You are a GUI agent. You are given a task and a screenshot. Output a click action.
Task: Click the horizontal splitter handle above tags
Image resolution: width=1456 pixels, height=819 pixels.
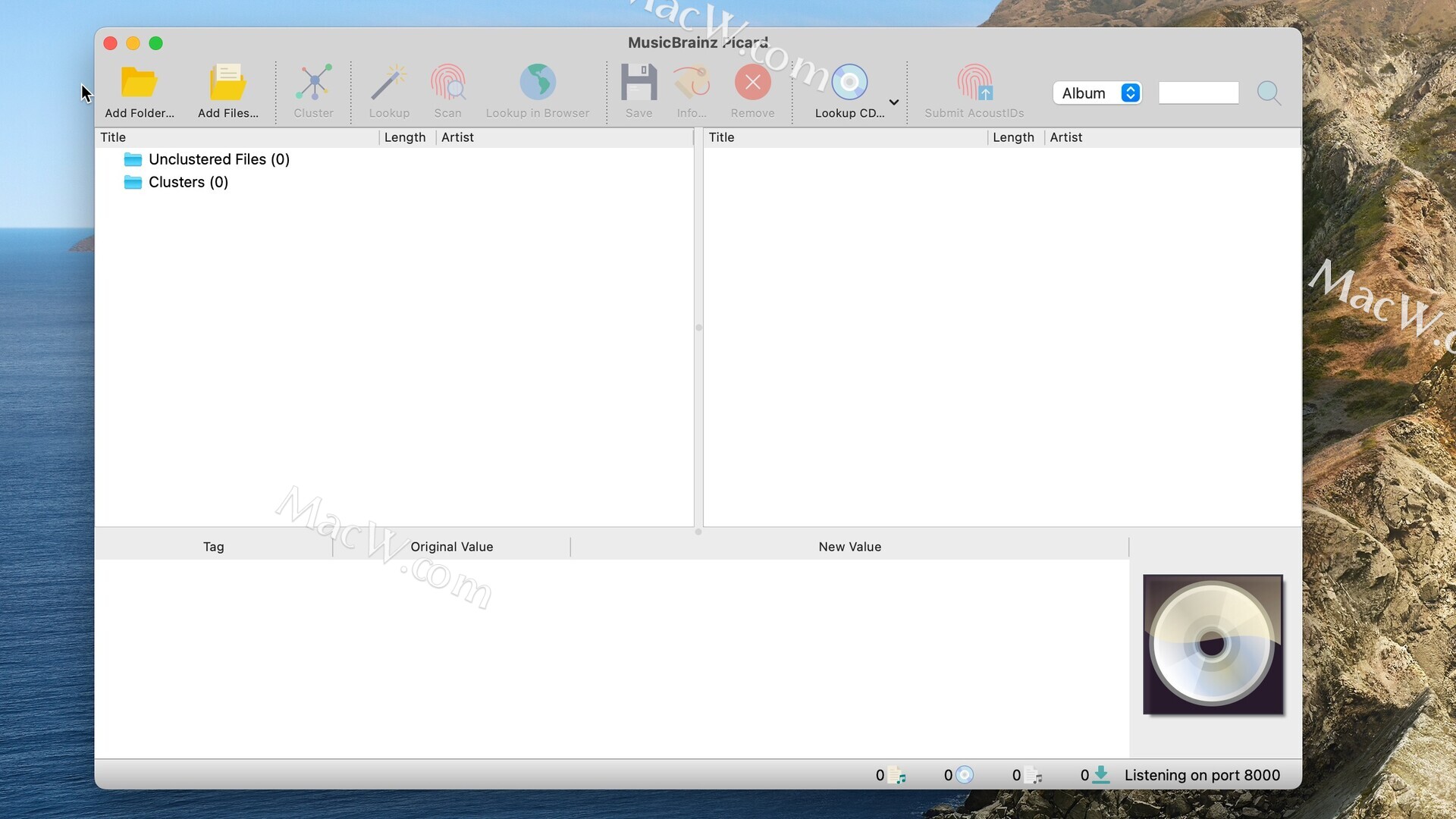click(x=698, y=532)
